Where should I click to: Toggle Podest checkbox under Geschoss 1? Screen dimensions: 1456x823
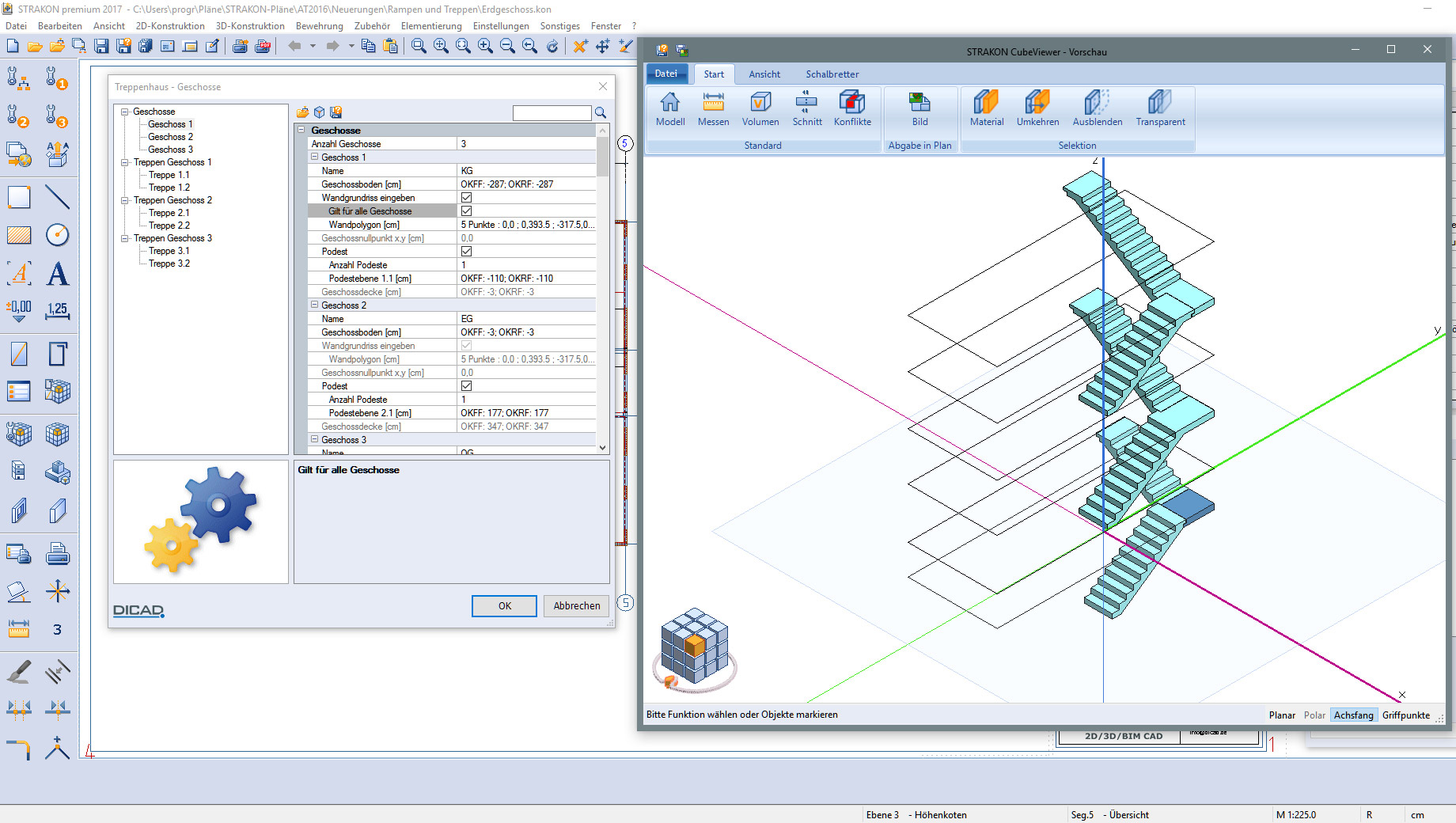(x=466, y=252)
